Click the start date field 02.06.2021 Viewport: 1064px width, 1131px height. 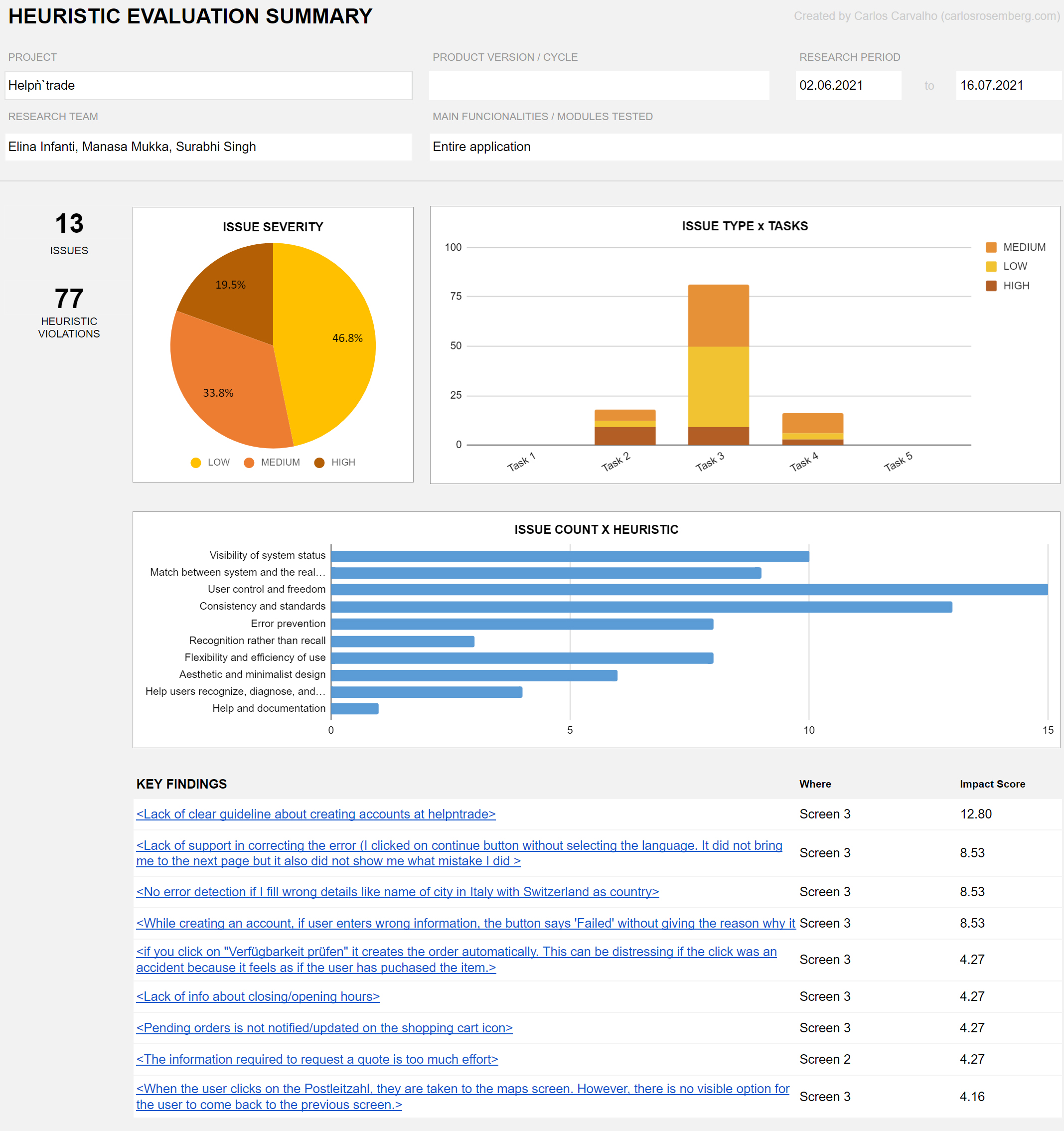(x=848, y=85)
